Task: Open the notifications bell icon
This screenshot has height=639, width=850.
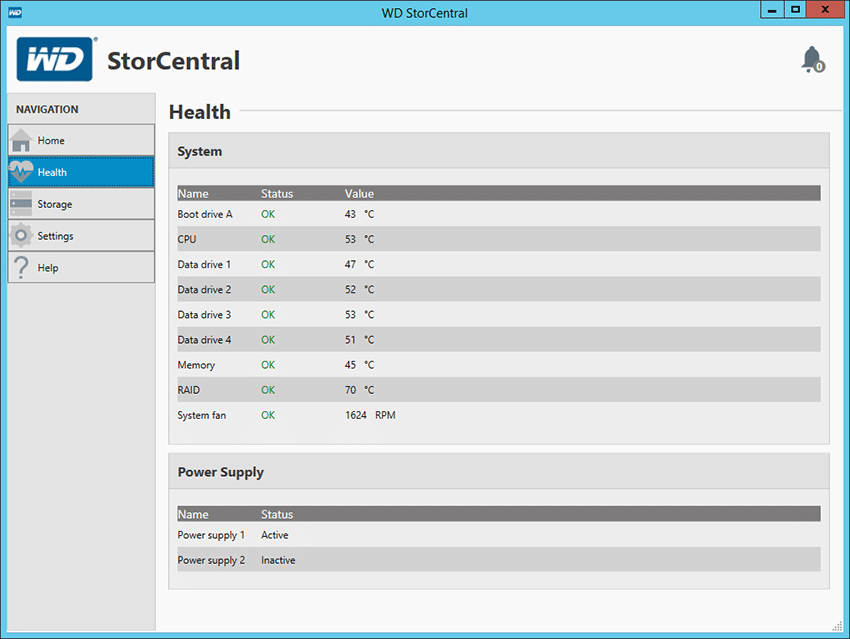Action: click(813, 60)
